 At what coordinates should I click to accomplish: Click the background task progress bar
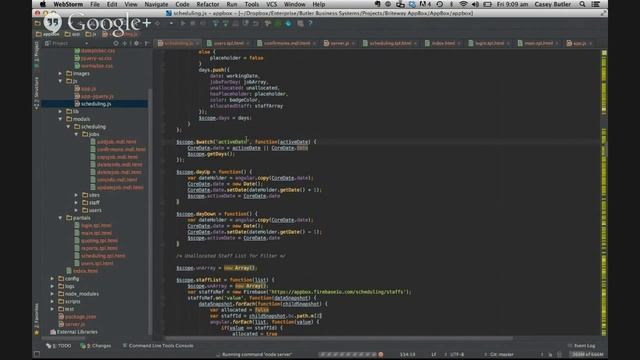click(348, 354)
